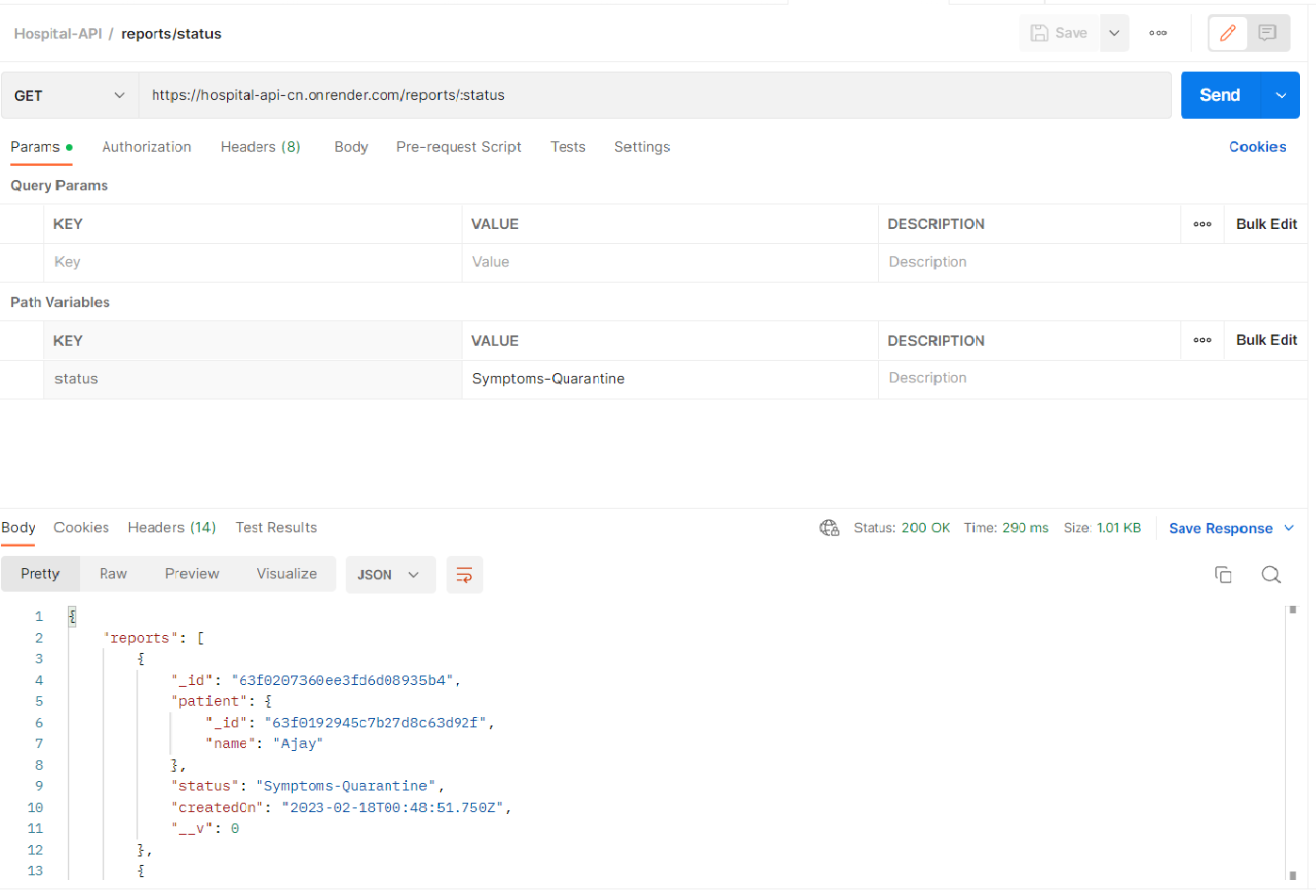Switch to edit mode pencil icon
Image resolution: width=1316 pixels, height=896 pixels.
point(1227,33)
